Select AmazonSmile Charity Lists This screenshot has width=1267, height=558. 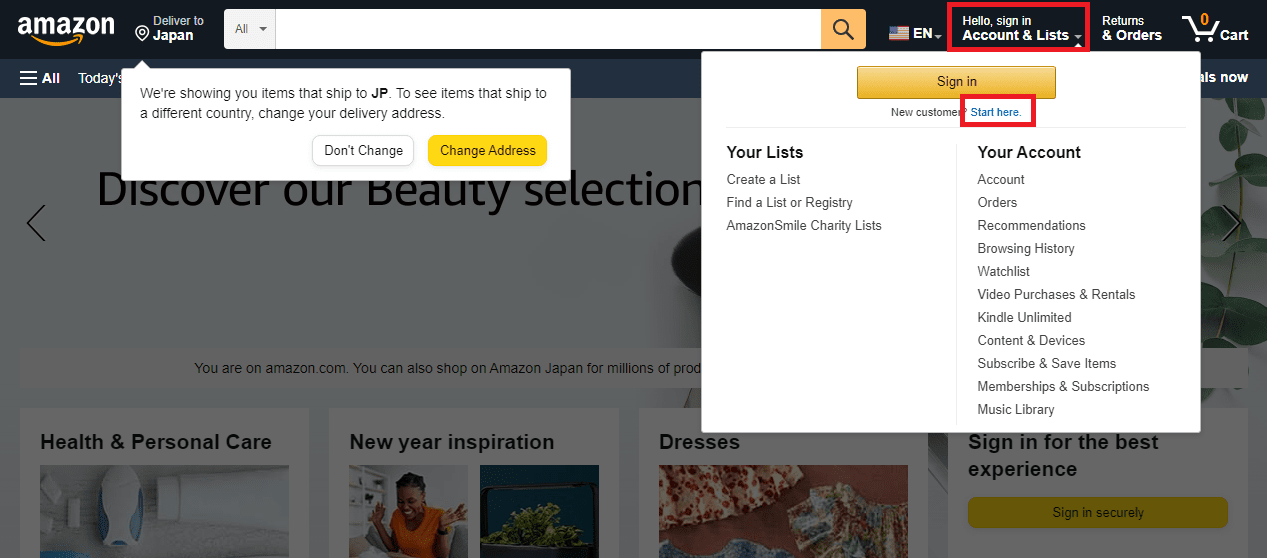tap(804, 226)
